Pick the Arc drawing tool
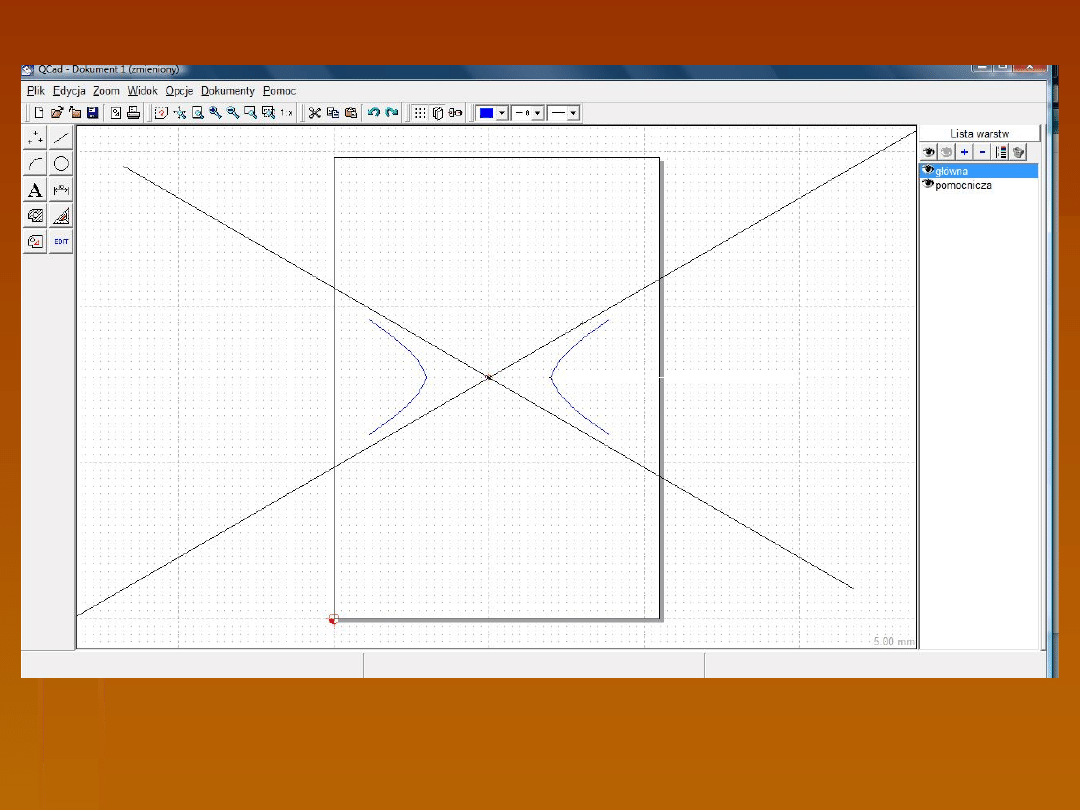The image size is (1080, 810). (x=35, y=164)
